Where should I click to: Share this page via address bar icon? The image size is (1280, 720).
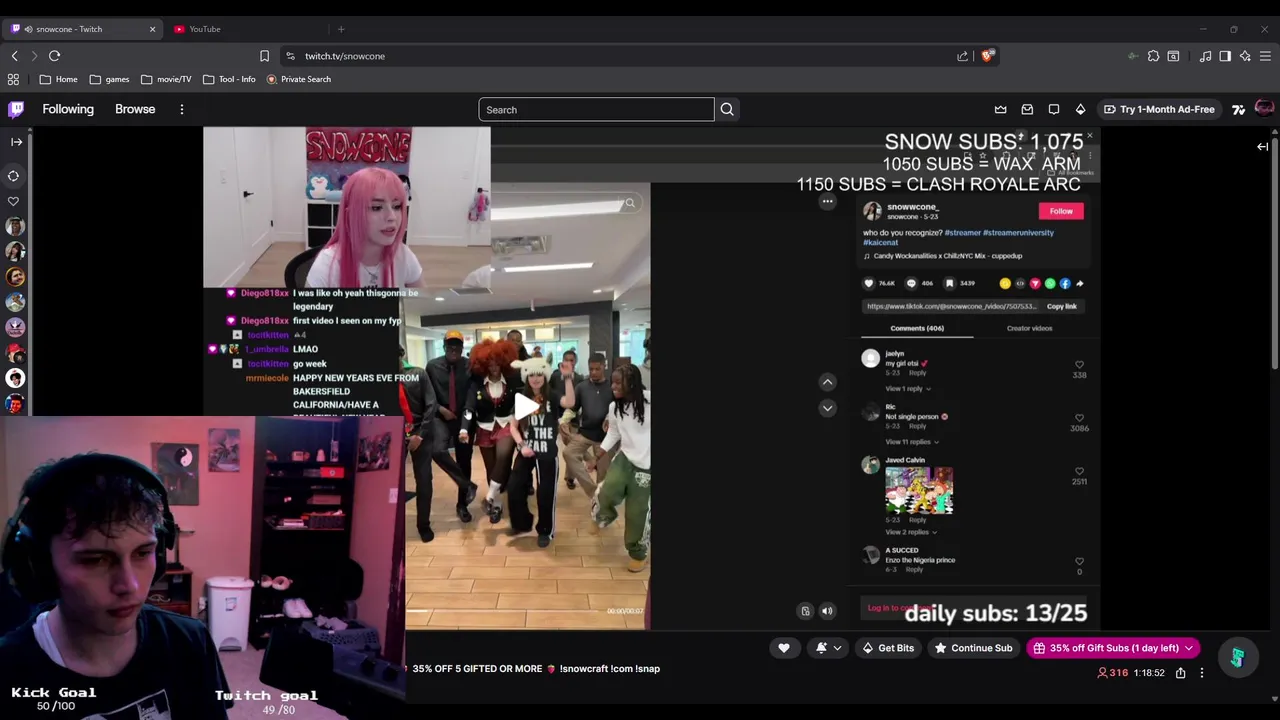click(962, 56)
